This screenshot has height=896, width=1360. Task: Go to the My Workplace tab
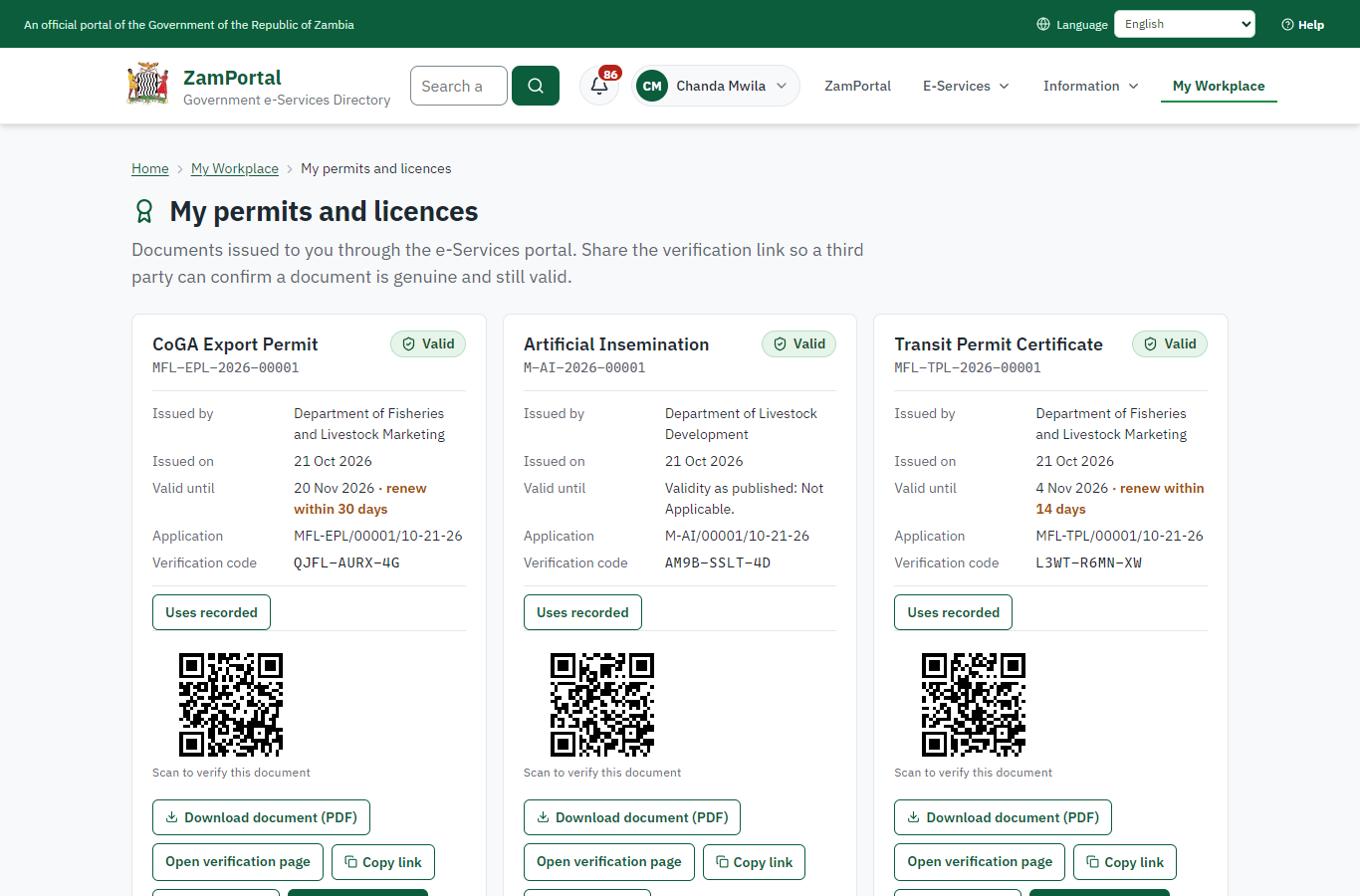(x=1219, y=86)
